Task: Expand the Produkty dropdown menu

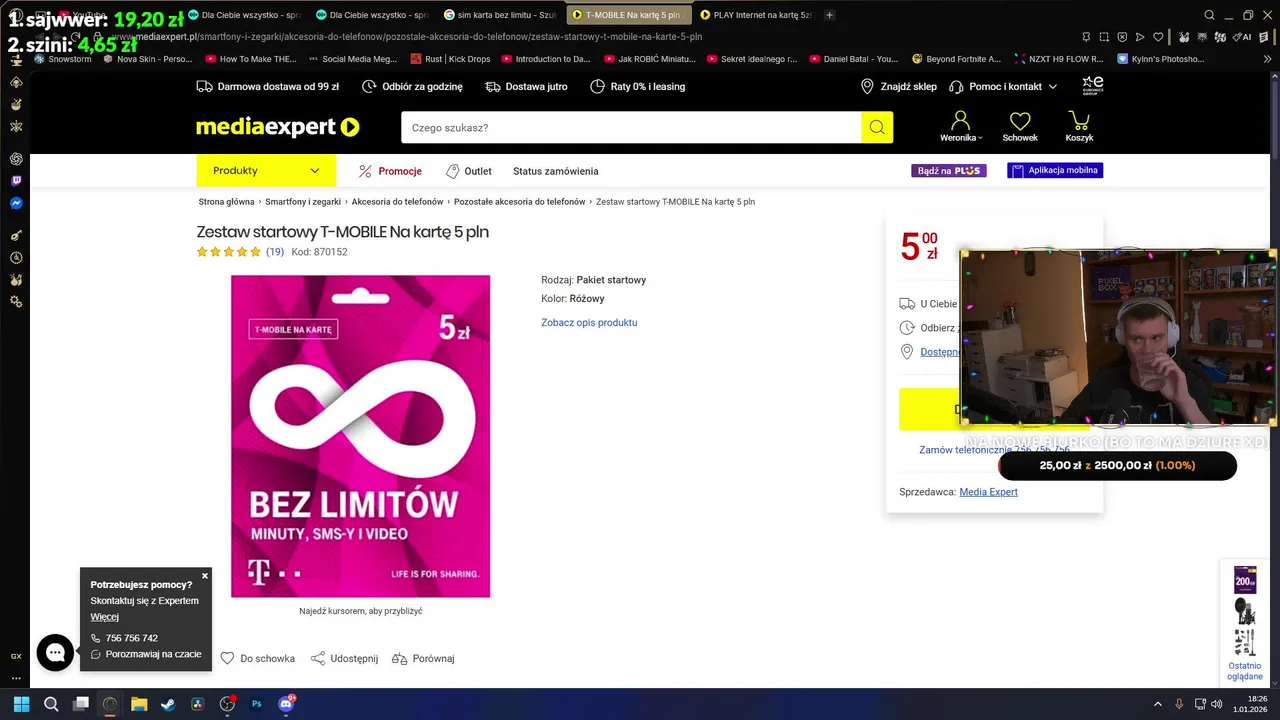Action: [x=266, y=171]
